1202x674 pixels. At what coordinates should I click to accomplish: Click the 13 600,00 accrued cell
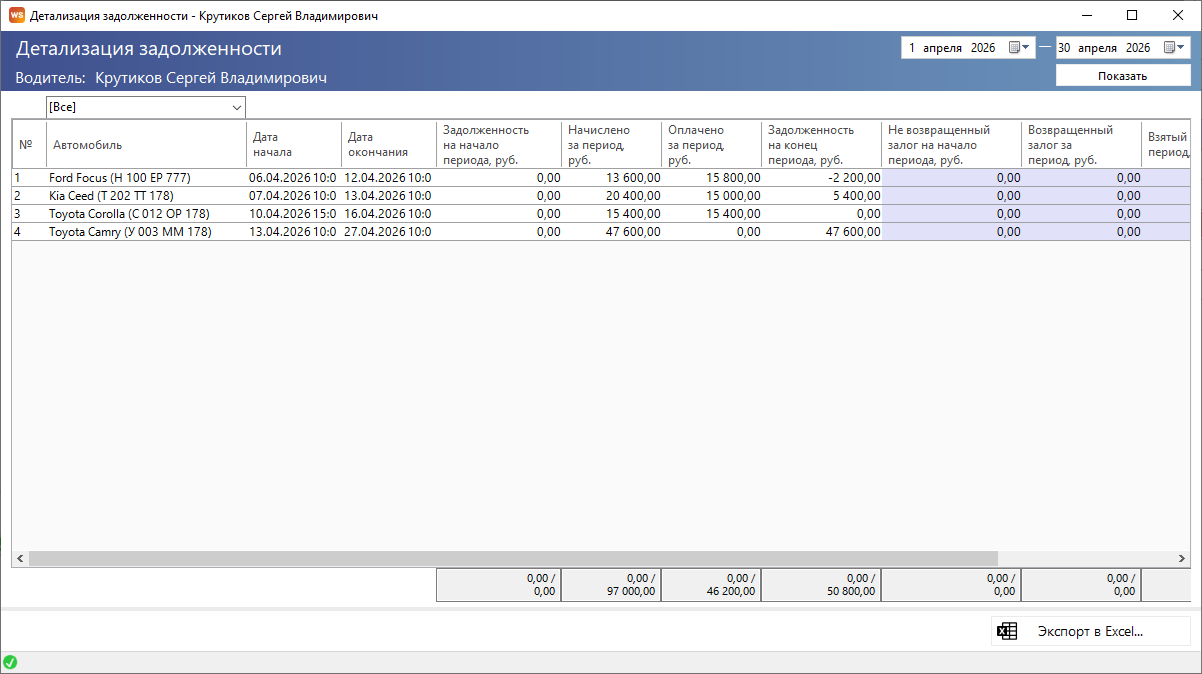(x=612, y=177)
